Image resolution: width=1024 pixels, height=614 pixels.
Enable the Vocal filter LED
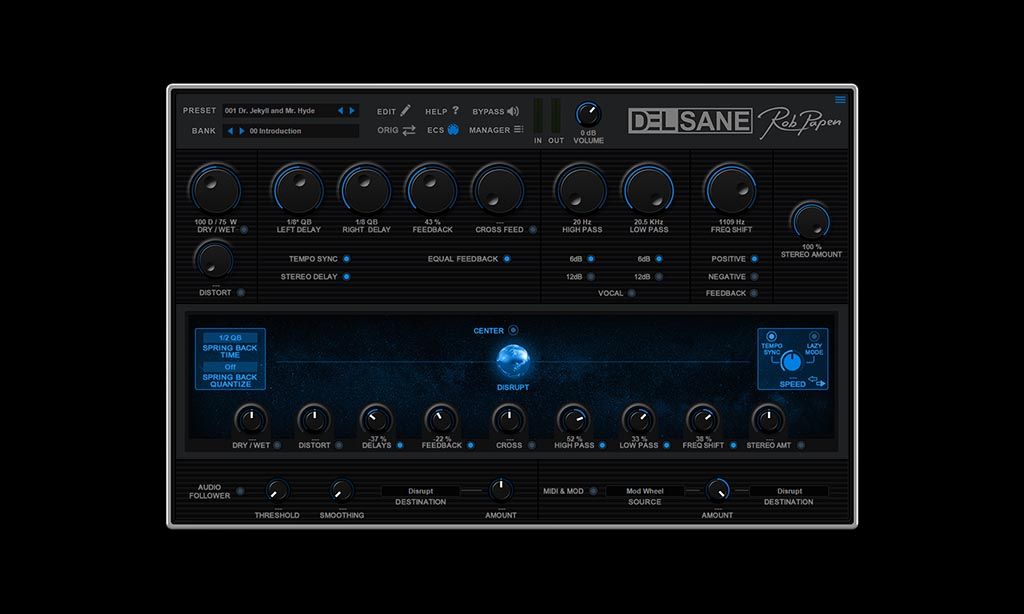[x=632, y=293]
